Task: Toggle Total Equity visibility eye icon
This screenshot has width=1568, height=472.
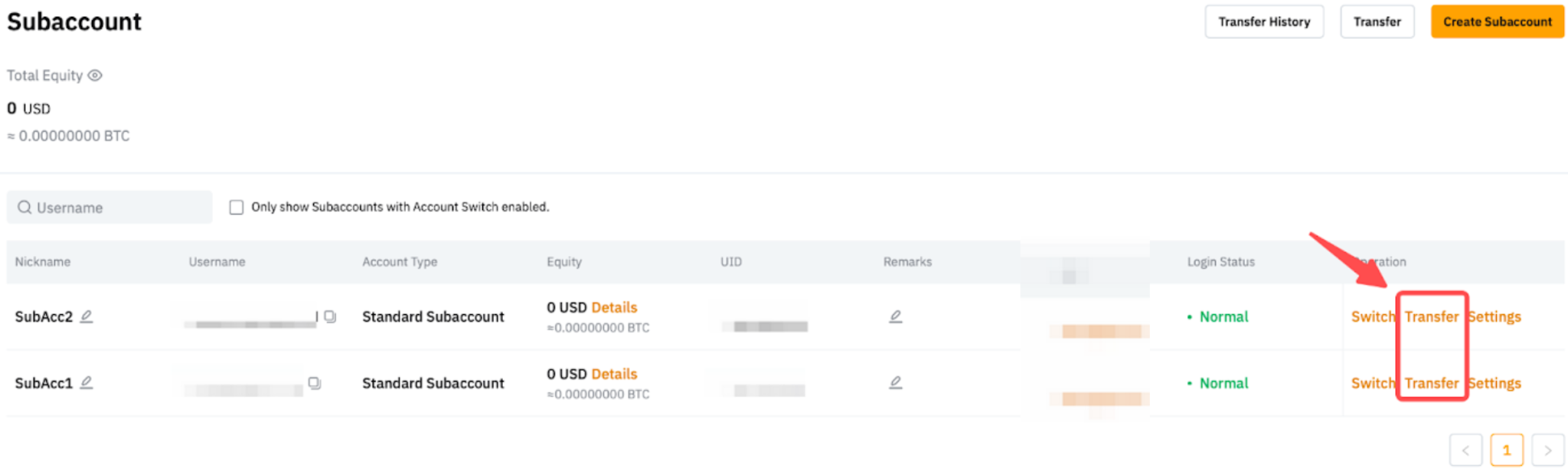Action: tap(95, 75)
